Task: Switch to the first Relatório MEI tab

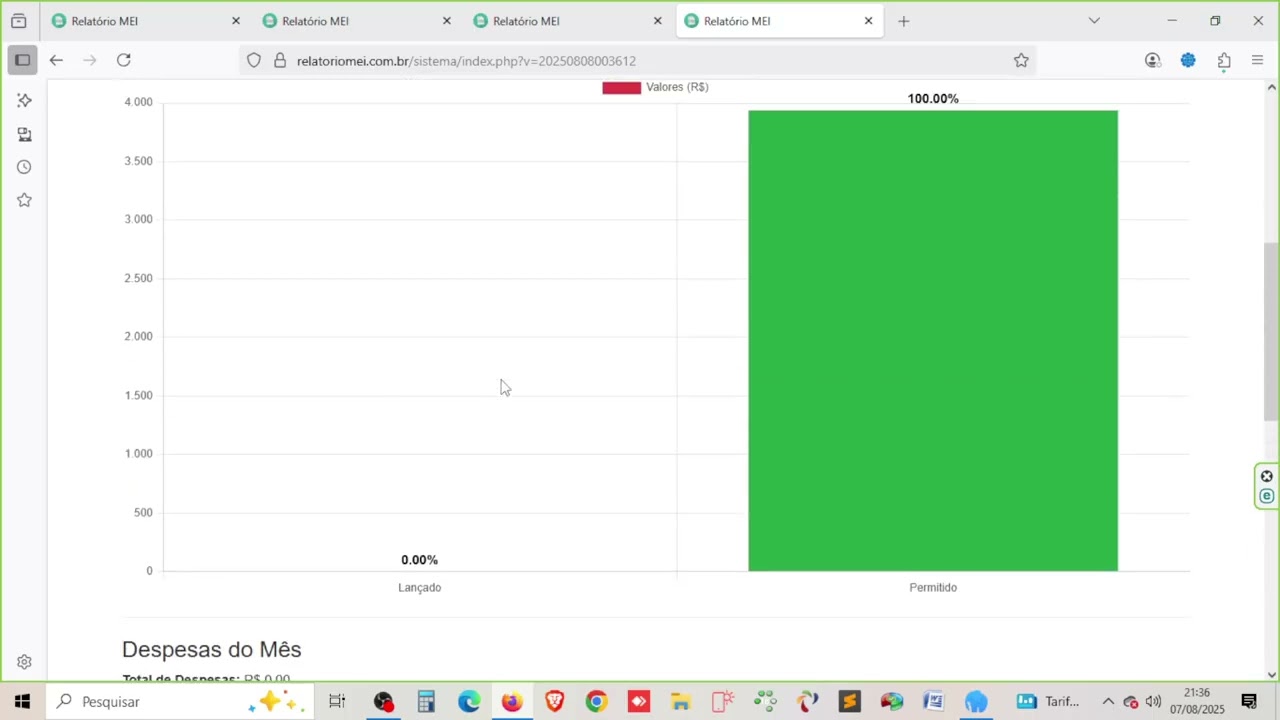Action: [x=145, y=21]
